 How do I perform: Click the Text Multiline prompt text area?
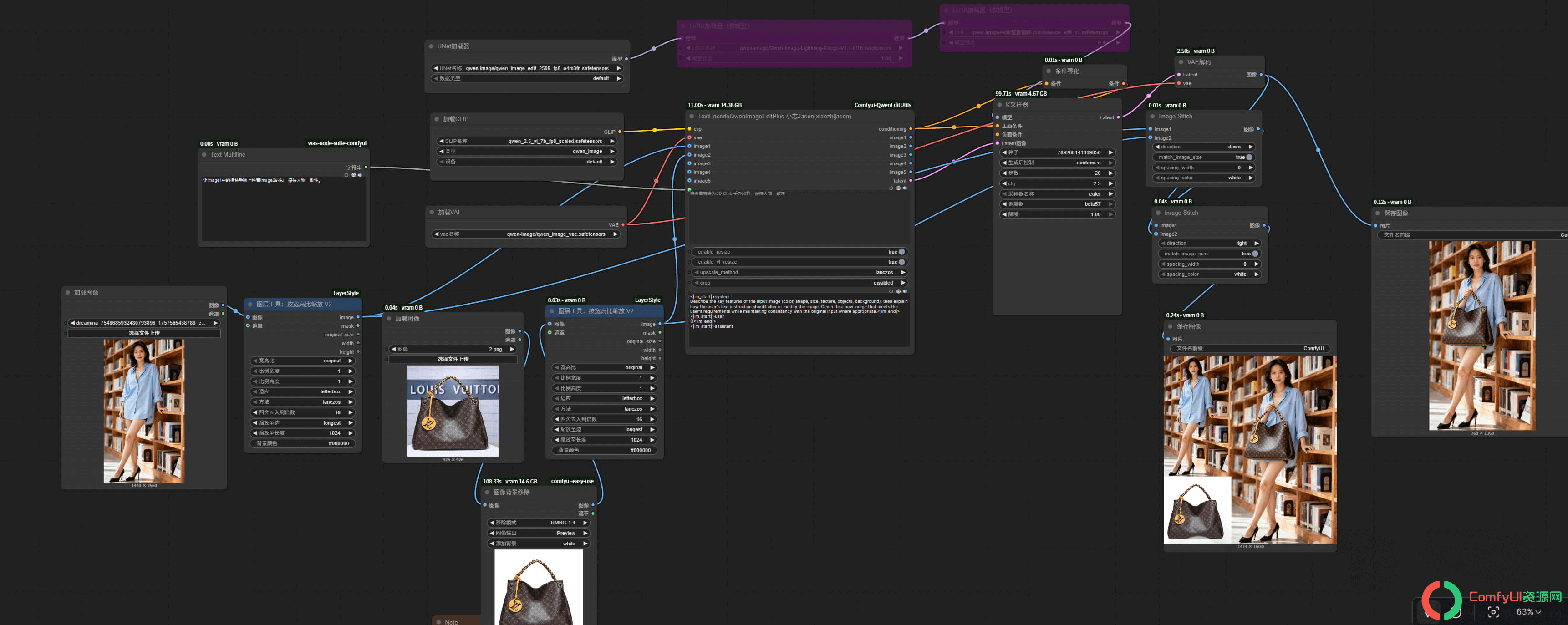tap(284, 209)
